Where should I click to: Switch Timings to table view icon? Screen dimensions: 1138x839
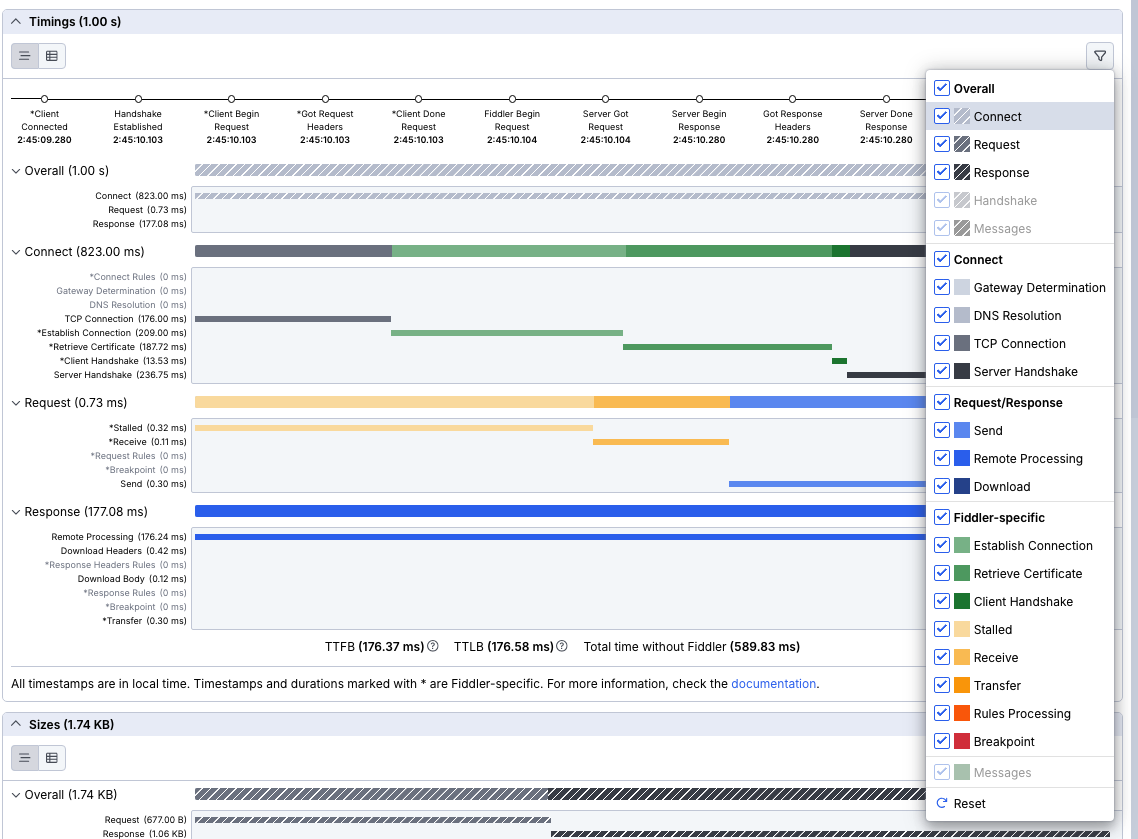coord(52,56)
